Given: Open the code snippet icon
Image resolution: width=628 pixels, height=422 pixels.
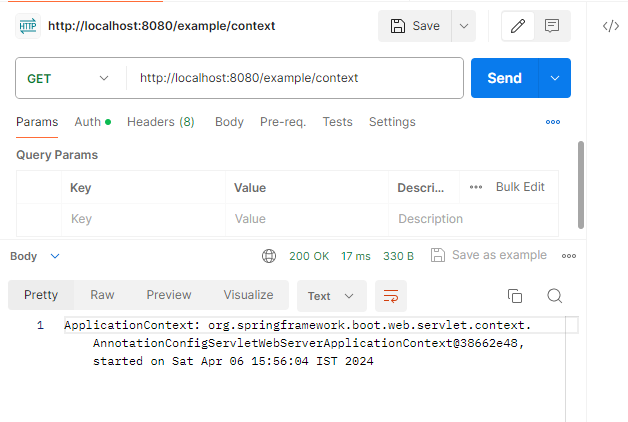Looking at the screenshot, I should [x=610, y=26].
